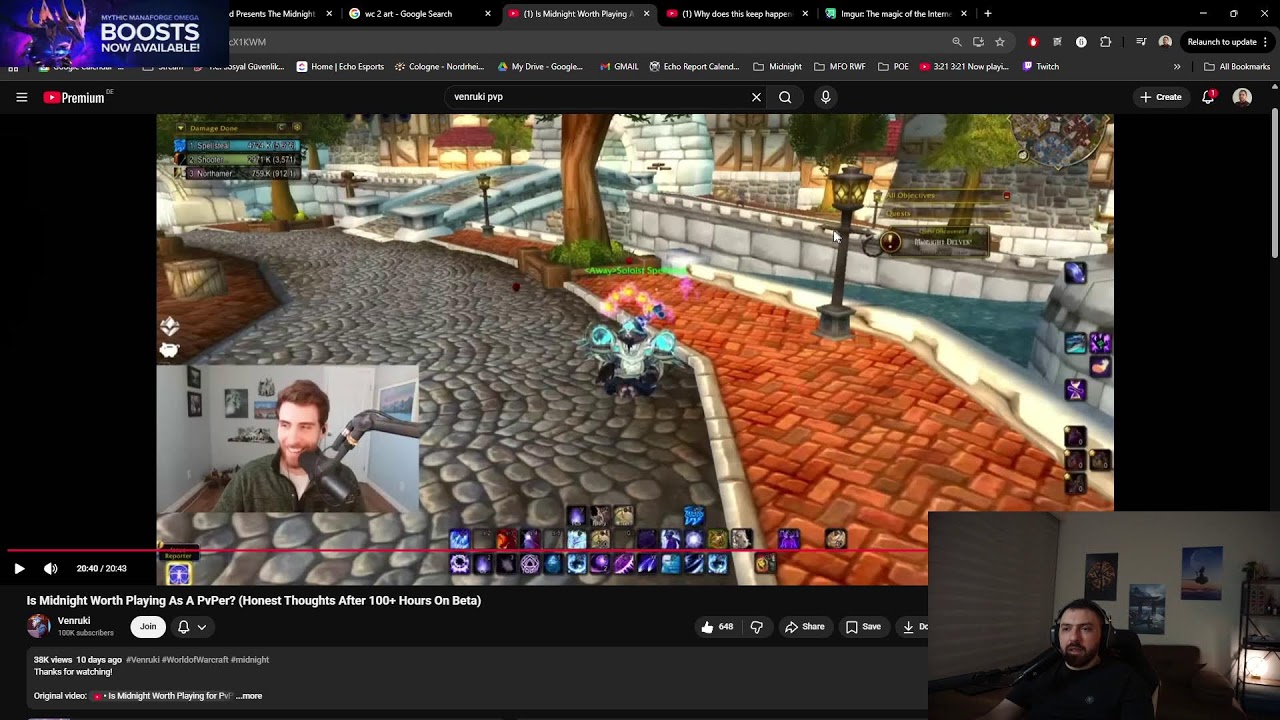Expand the description with '...more'
Viewport: 1280px width, 720px height.
[x=249, y=696]
